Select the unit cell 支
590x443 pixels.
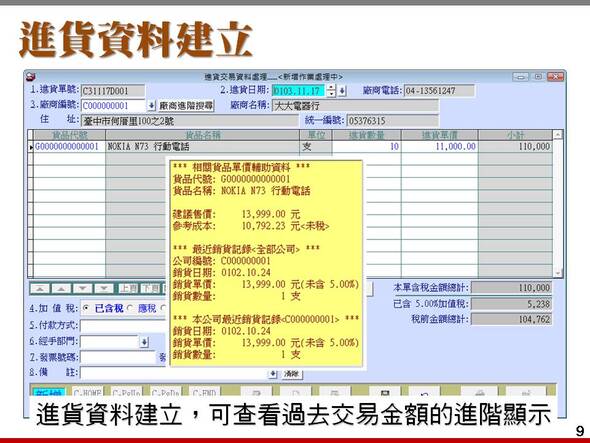coord(316,146)
